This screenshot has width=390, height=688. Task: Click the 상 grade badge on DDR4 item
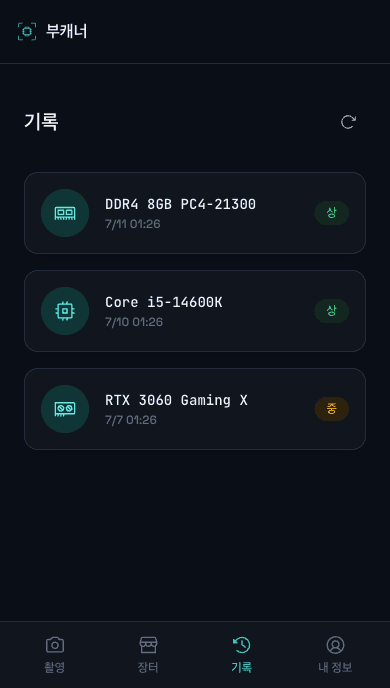(x=332, y=213)
